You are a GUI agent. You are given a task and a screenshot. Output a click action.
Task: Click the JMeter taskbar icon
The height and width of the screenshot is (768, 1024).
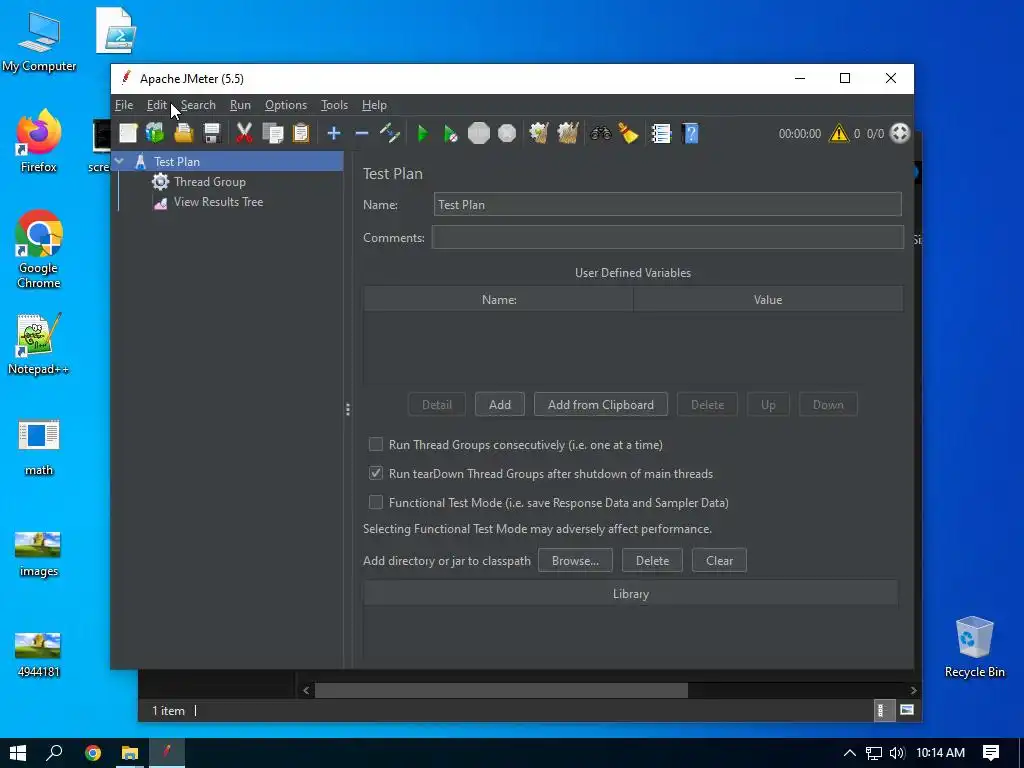pyautogui.click(x=167, y=753)
